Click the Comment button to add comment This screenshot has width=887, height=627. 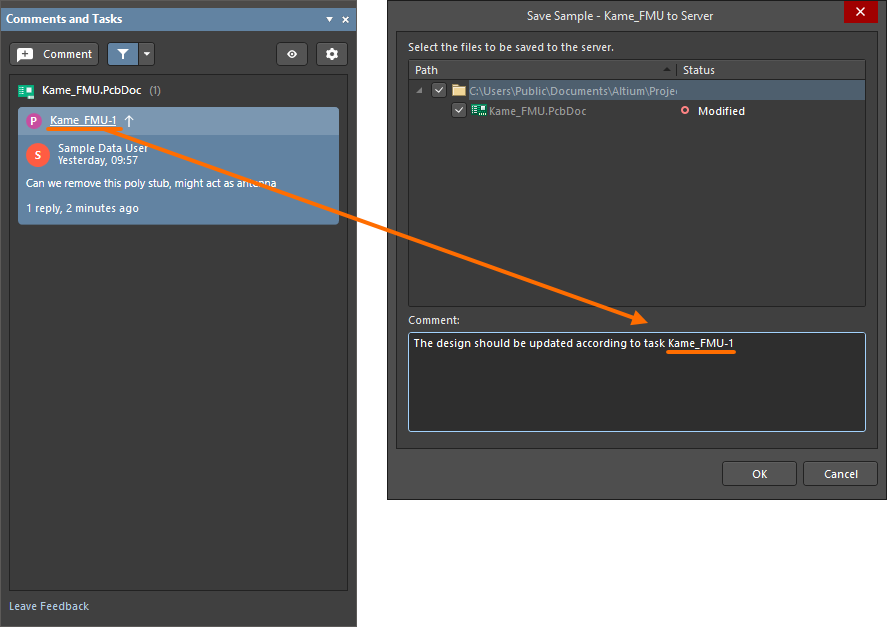[x=54, y=54]
